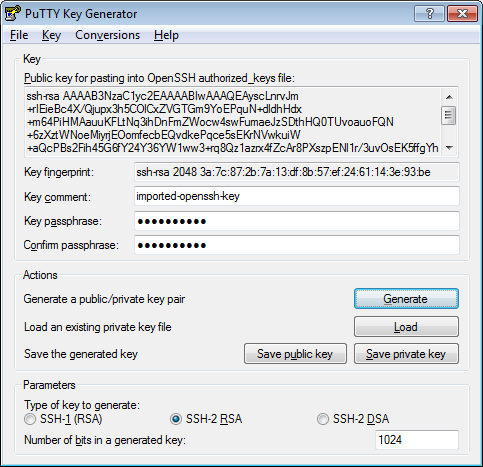Screen dimensions: 483x467
Task: Click the question mark help button
Action: click(429, 14)
